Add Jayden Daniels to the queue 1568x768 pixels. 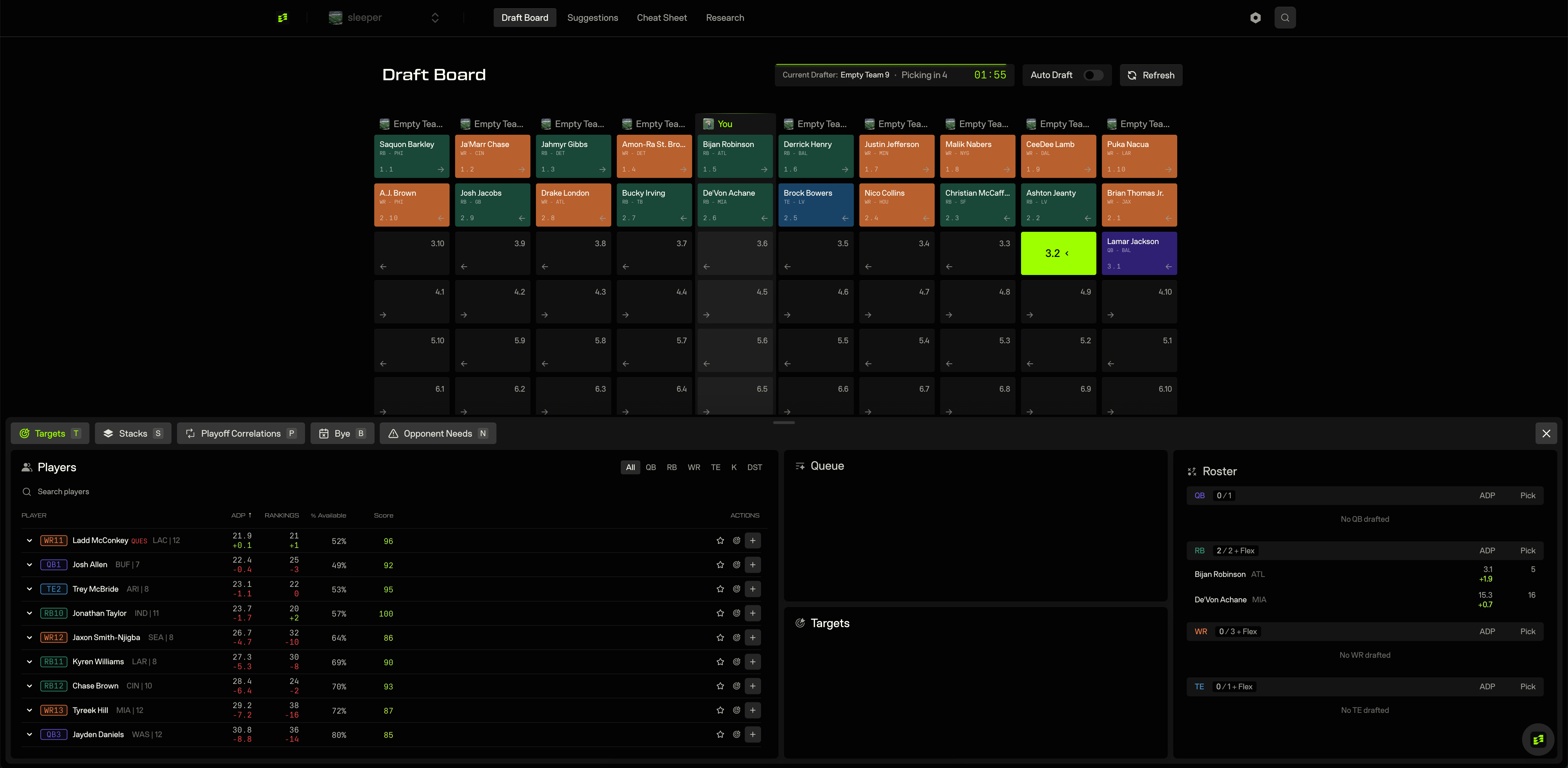coord(753,735)
